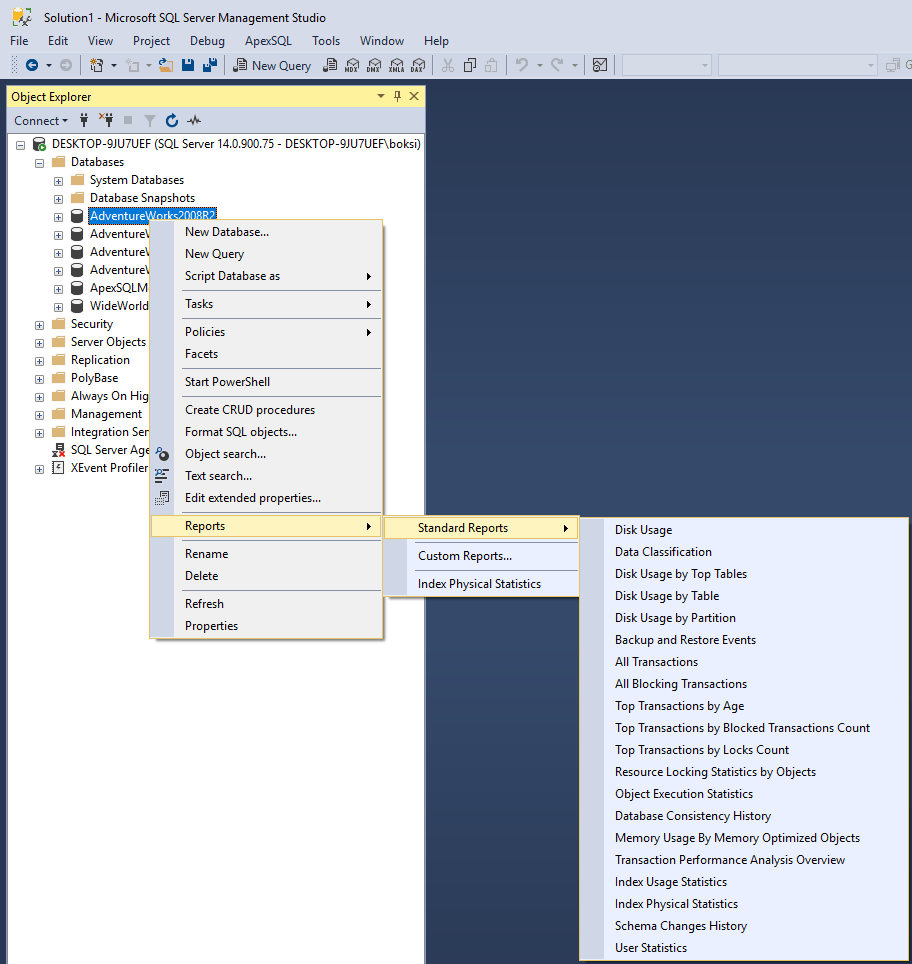Click the Save All icon
912x964 pixels.
(210, 65)
